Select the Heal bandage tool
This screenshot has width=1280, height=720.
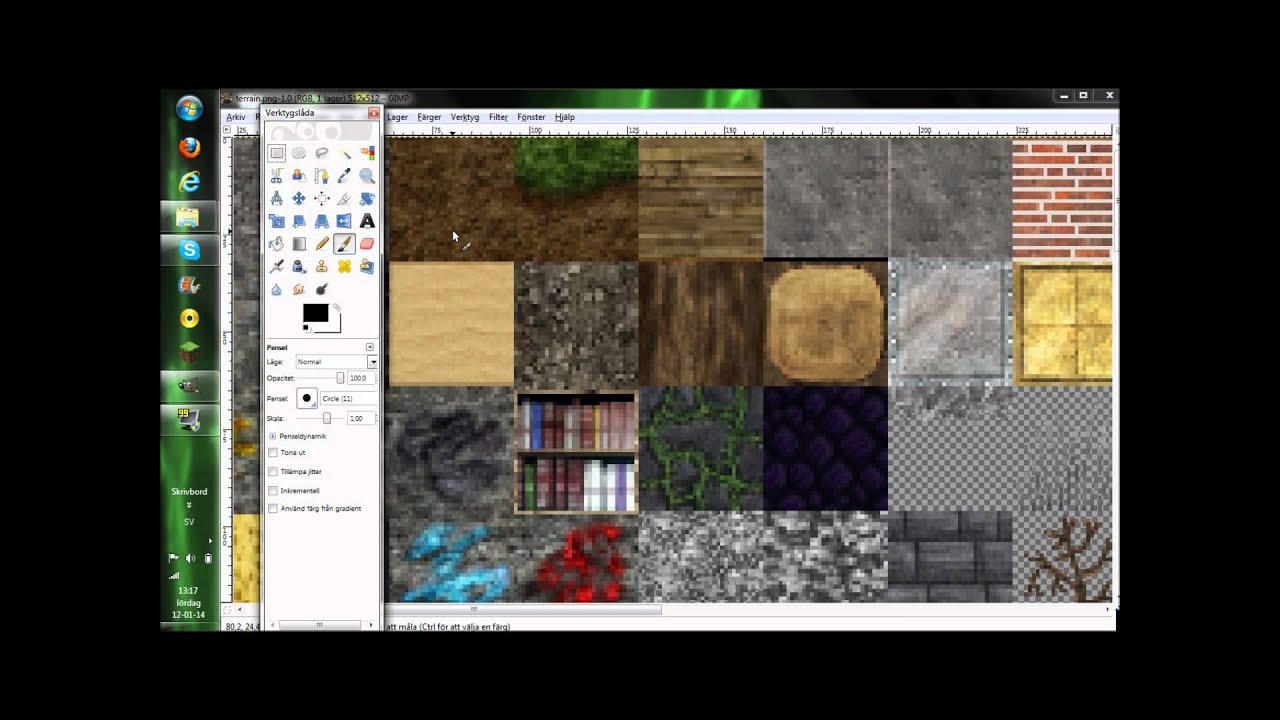click(344, 266)
